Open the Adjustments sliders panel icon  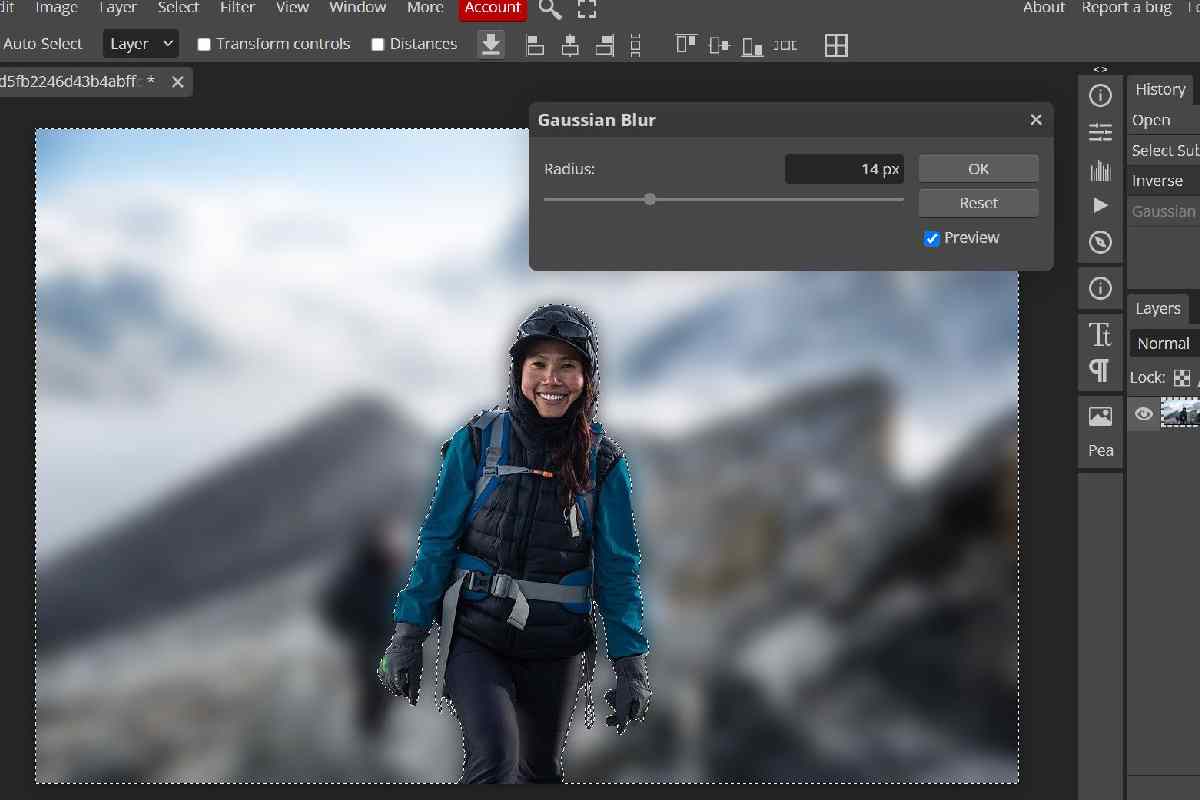(1100, 133)
